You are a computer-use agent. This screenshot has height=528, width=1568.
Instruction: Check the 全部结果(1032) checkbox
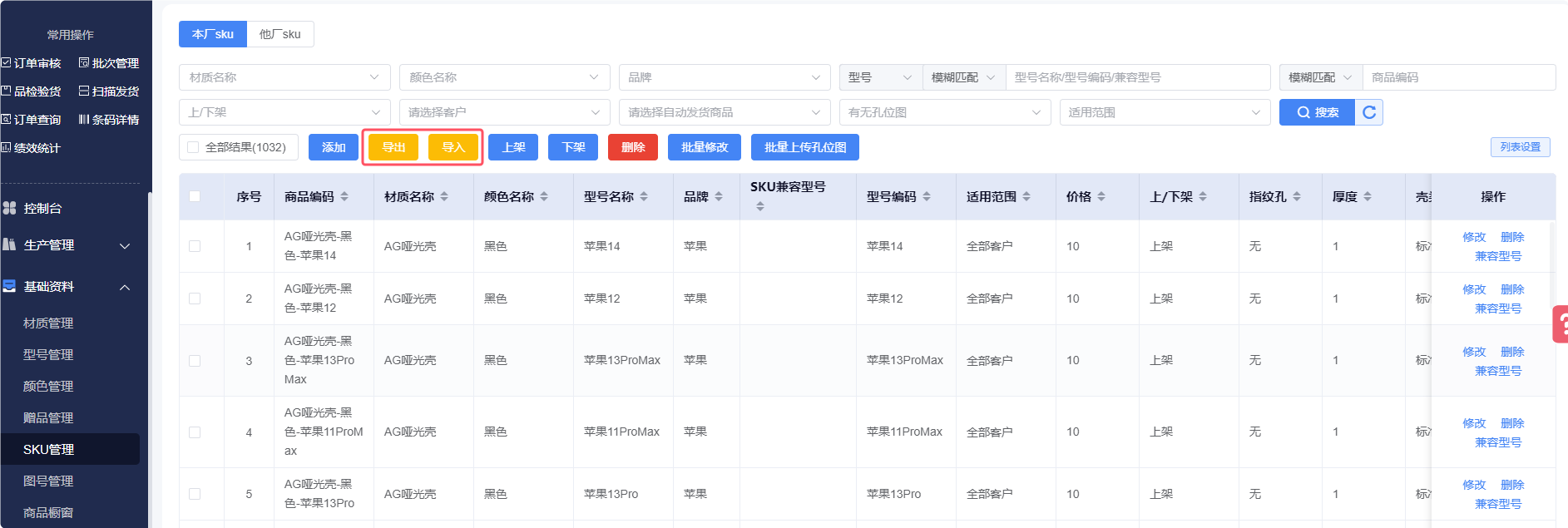(193, 147)
